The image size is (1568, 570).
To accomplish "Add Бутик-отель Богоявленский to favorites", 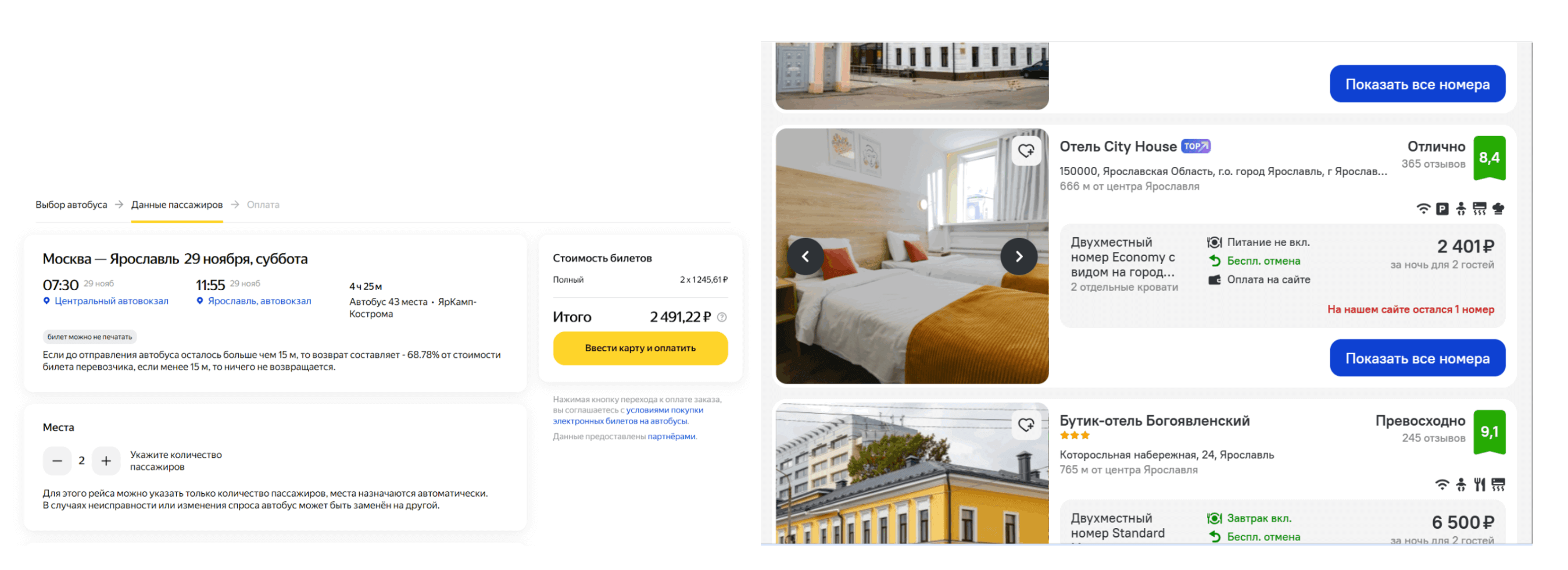I will point(1026,424).
